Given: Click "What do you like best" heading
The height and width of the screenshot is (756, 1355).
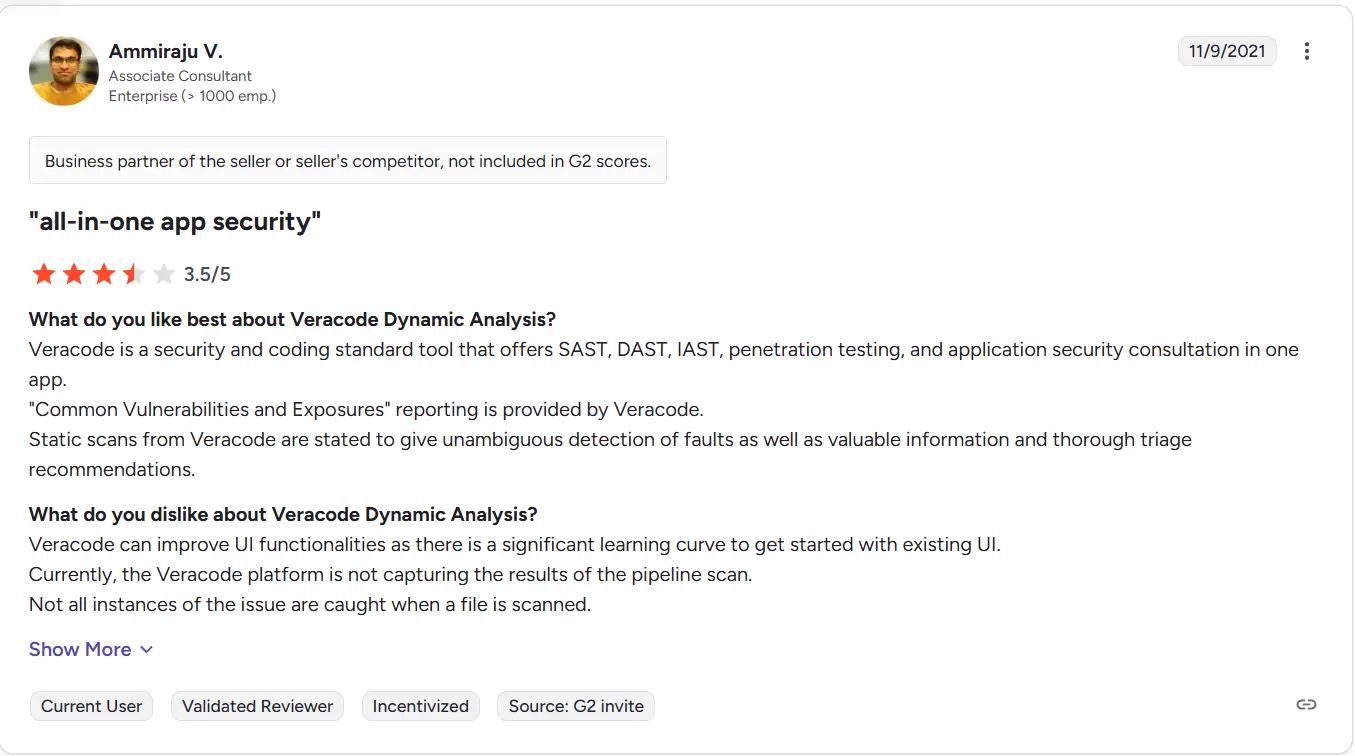Looking at the screenshot, I should point(292,319).
